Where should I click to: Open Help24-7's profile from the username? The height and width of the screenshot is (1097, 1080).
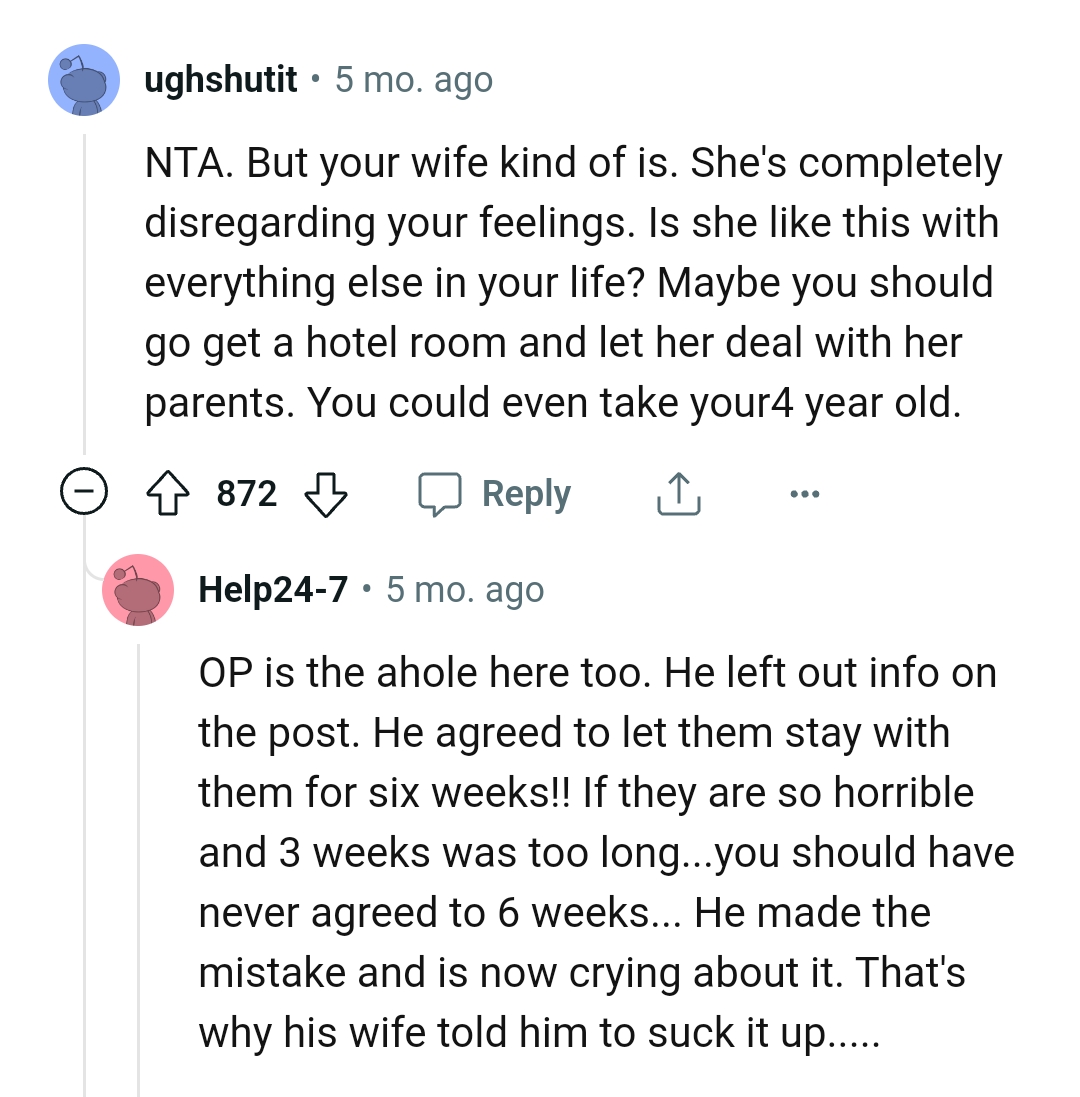click(273, 589)
